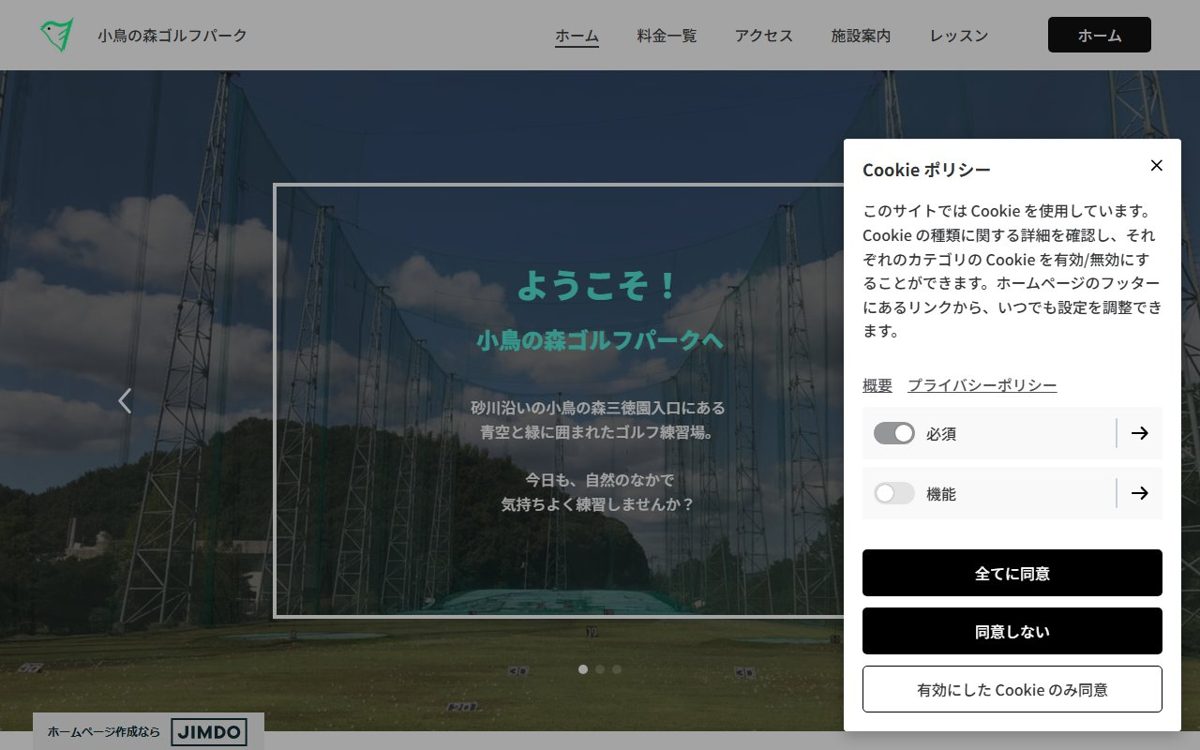
Task: Open the 施設案内 menu item
Action: pos(861,36)
